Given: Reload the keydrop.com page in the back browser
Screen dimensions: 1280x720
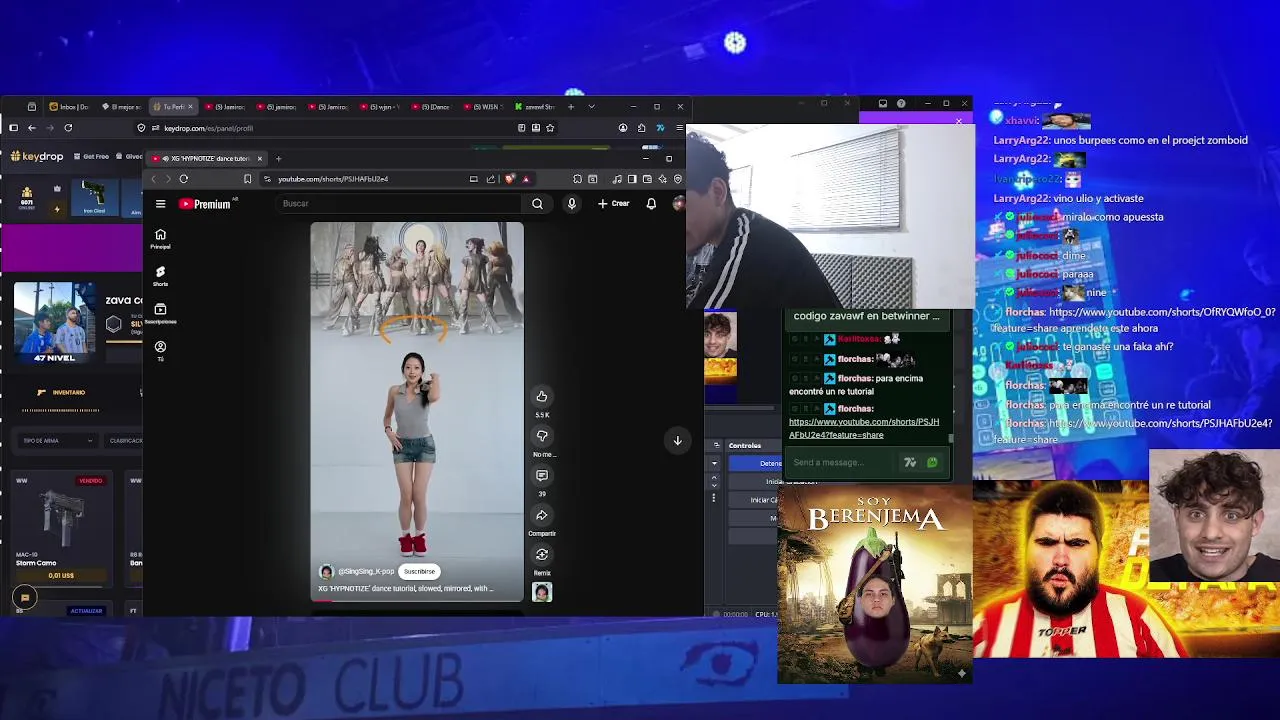Looking at the screenshot, I should pyautogui.click(x=68, y=128).
